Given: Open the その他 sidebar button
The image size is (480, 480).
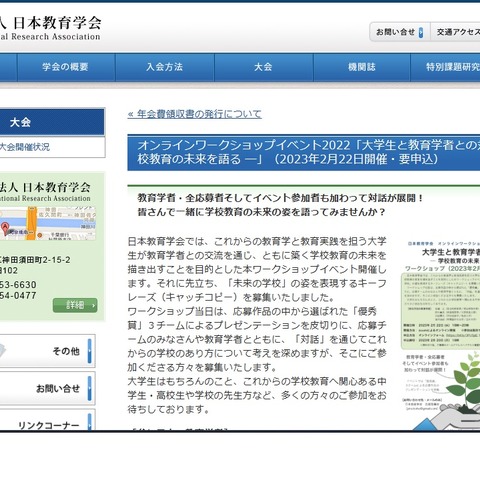Looking at the screenshot, I should tap(47, 351).
